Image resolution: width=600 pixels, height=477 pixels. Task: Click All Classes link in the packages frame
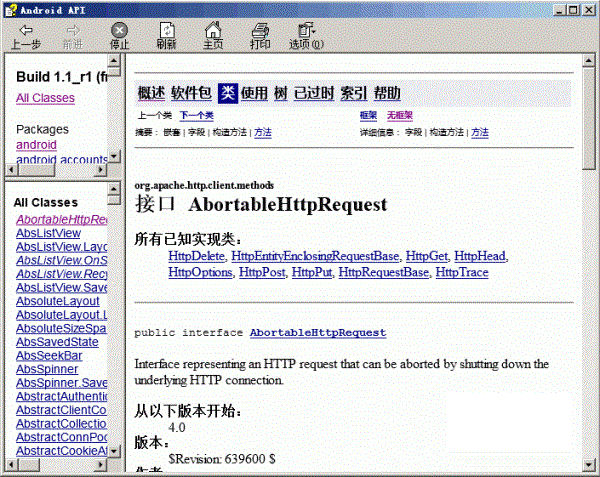tap(45, 98)
